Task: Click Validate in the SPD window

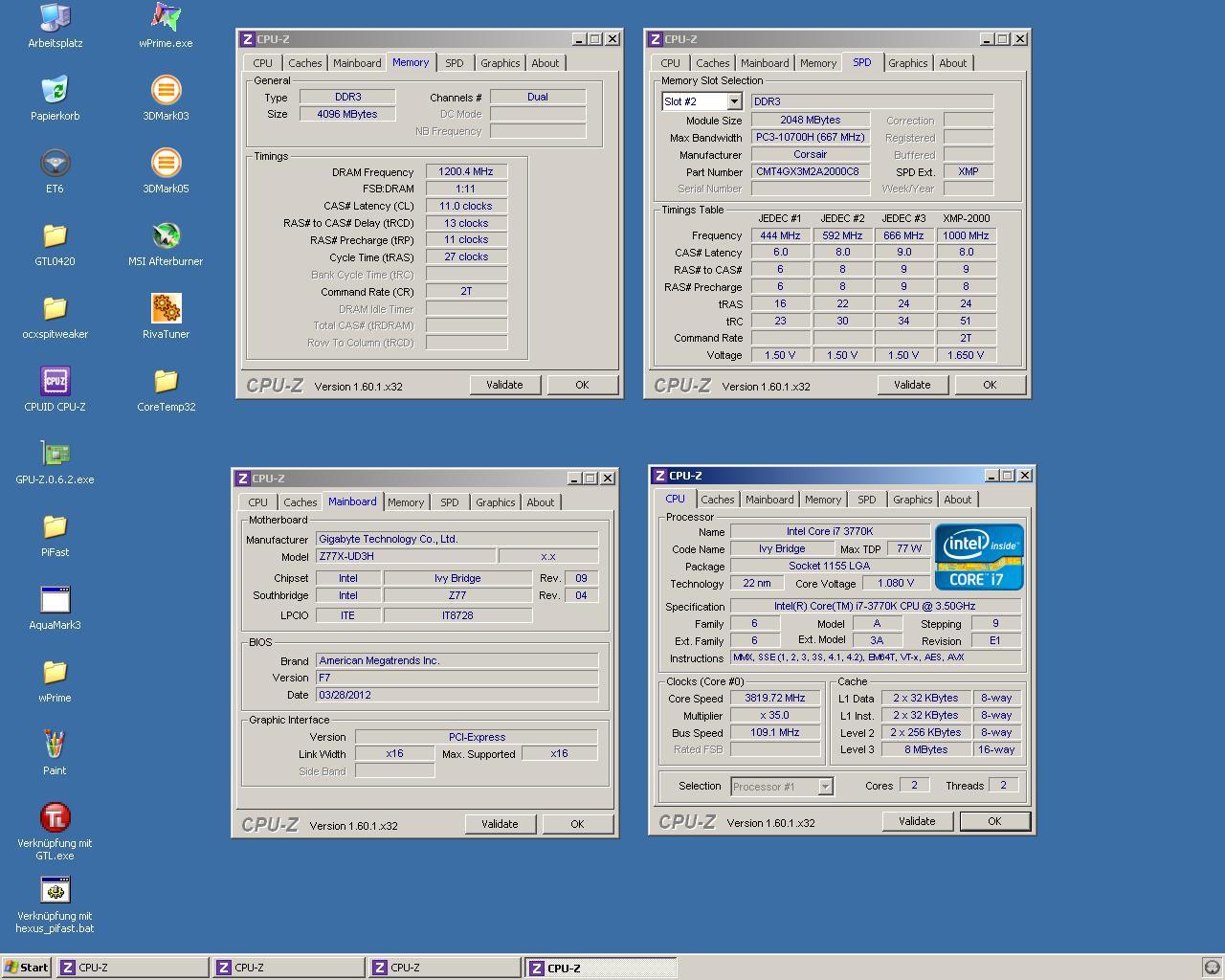Action: [x=912, y=385]
